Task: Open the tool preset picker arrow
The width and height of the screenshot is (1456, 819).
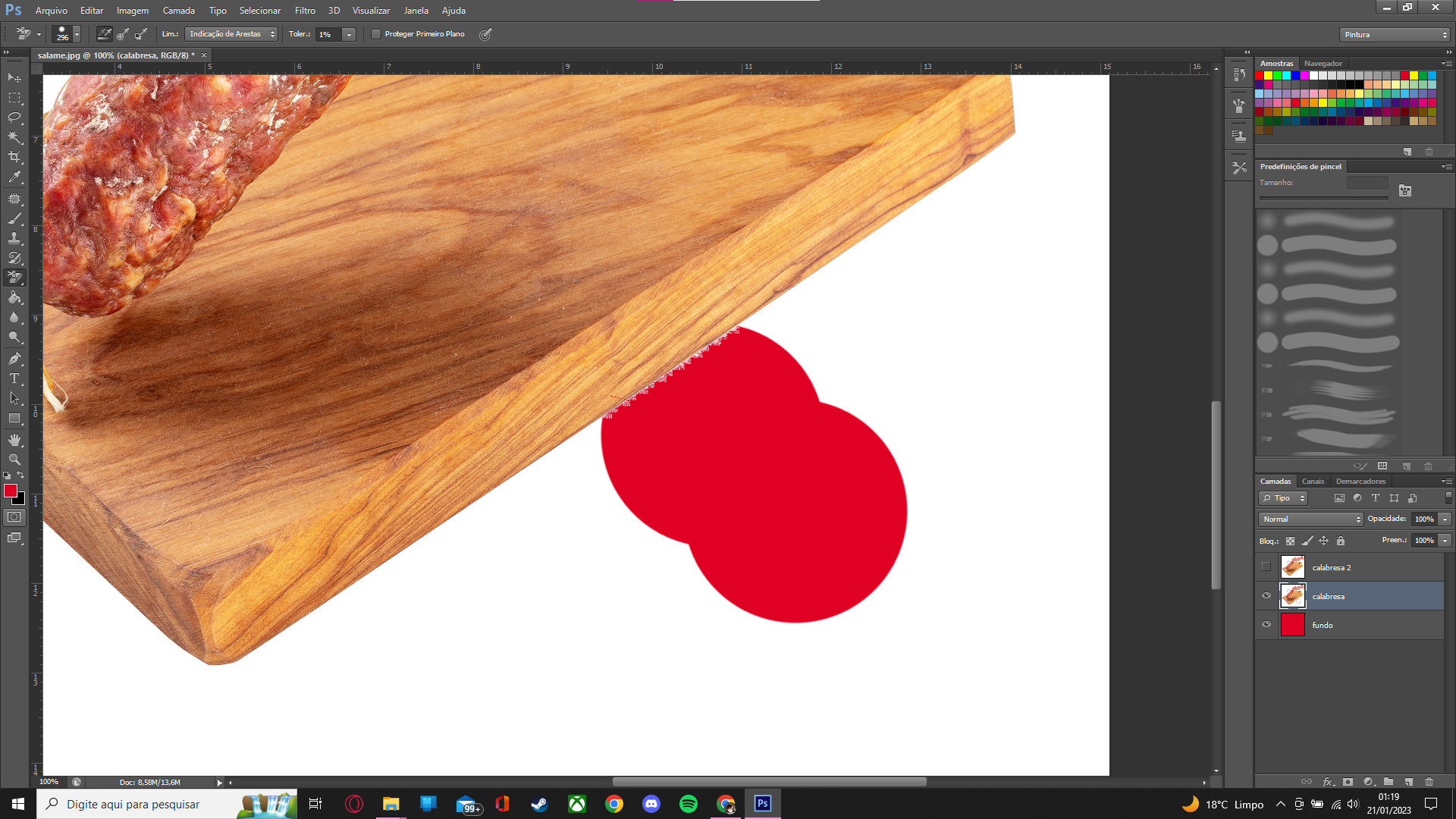Action: click(x=39, y=34)
